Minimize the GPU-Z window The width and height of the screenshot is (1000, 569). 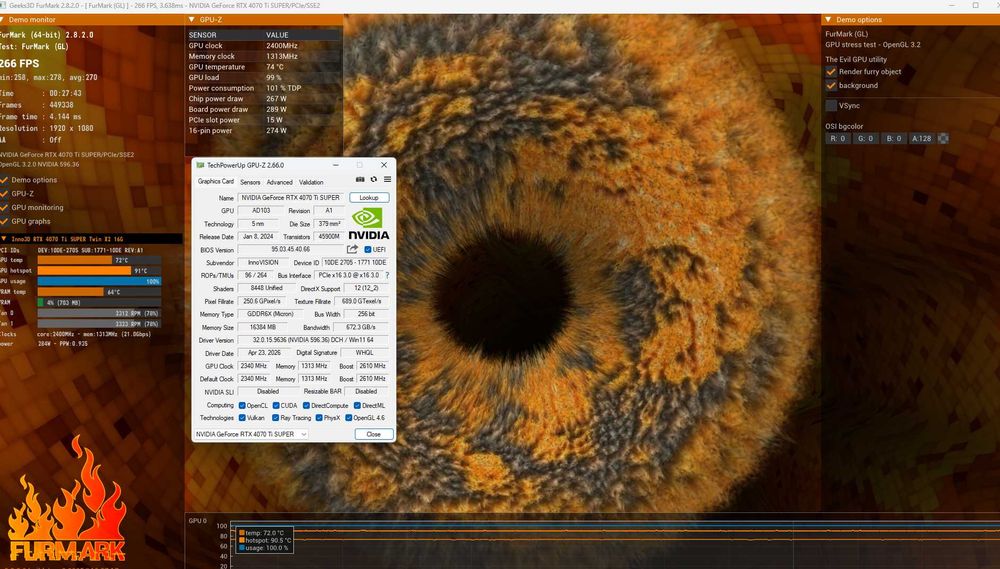point(335,165)
